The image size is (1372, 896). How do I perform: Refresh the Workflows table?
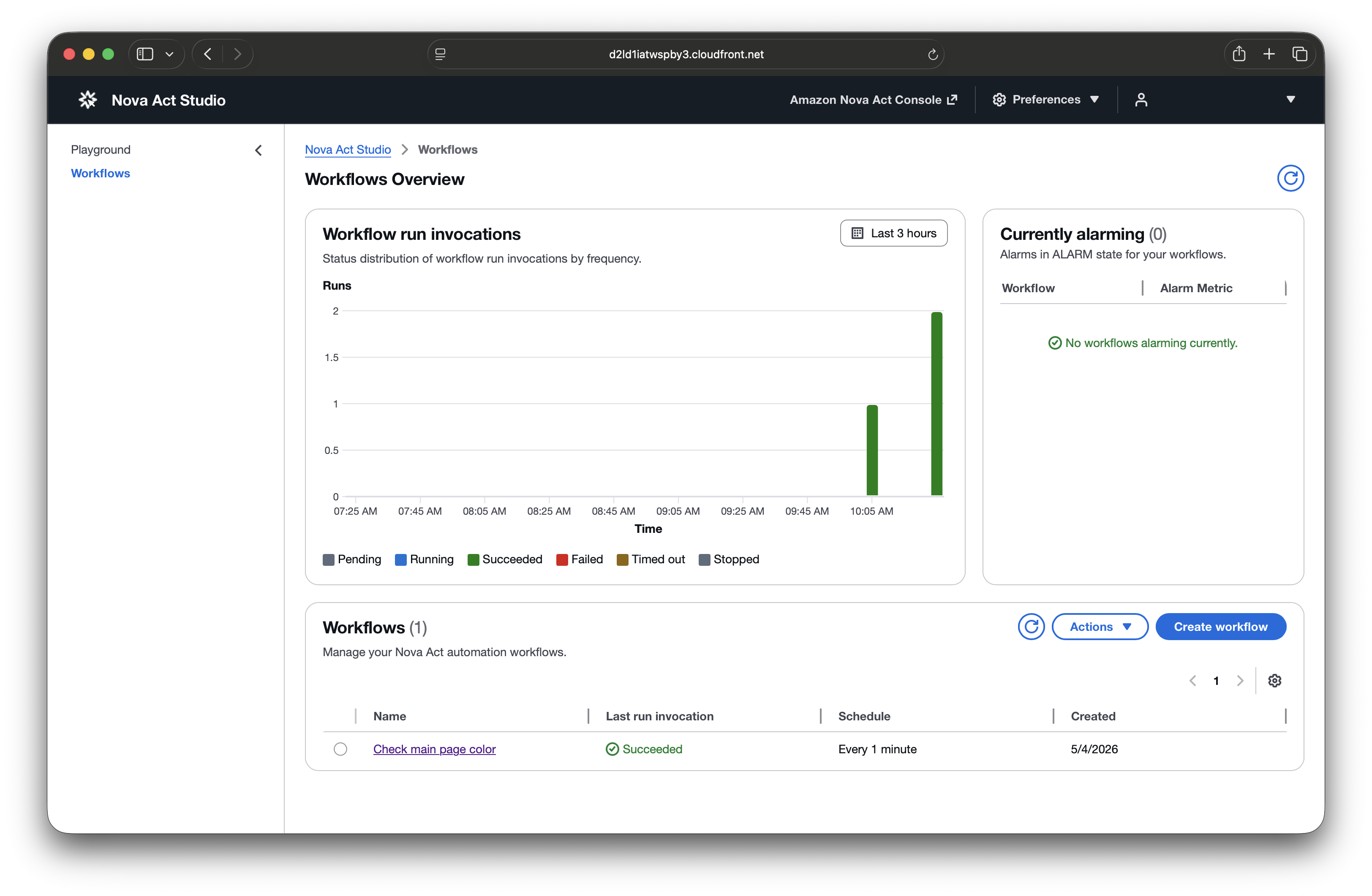(x=1031, y=626)
